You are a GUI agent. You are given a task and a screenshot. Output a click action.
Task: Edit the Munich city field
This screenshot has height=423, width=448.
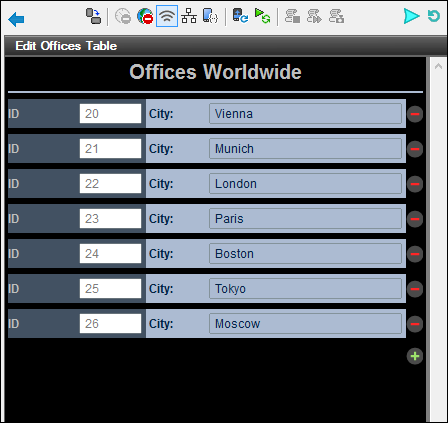[x=305, y=149]
